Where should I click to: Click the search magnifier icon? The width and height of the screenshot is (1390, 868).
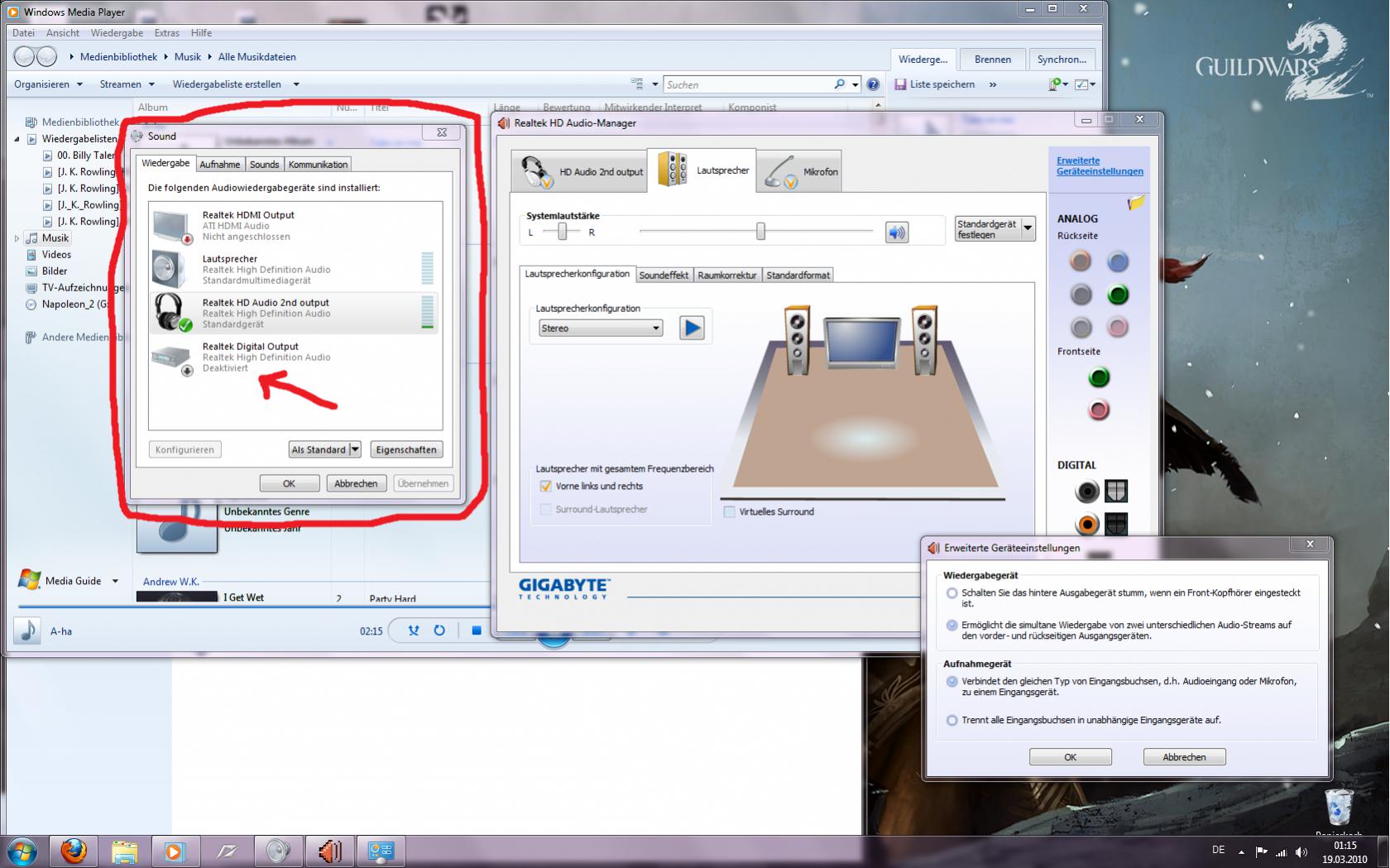coord(840,84)
